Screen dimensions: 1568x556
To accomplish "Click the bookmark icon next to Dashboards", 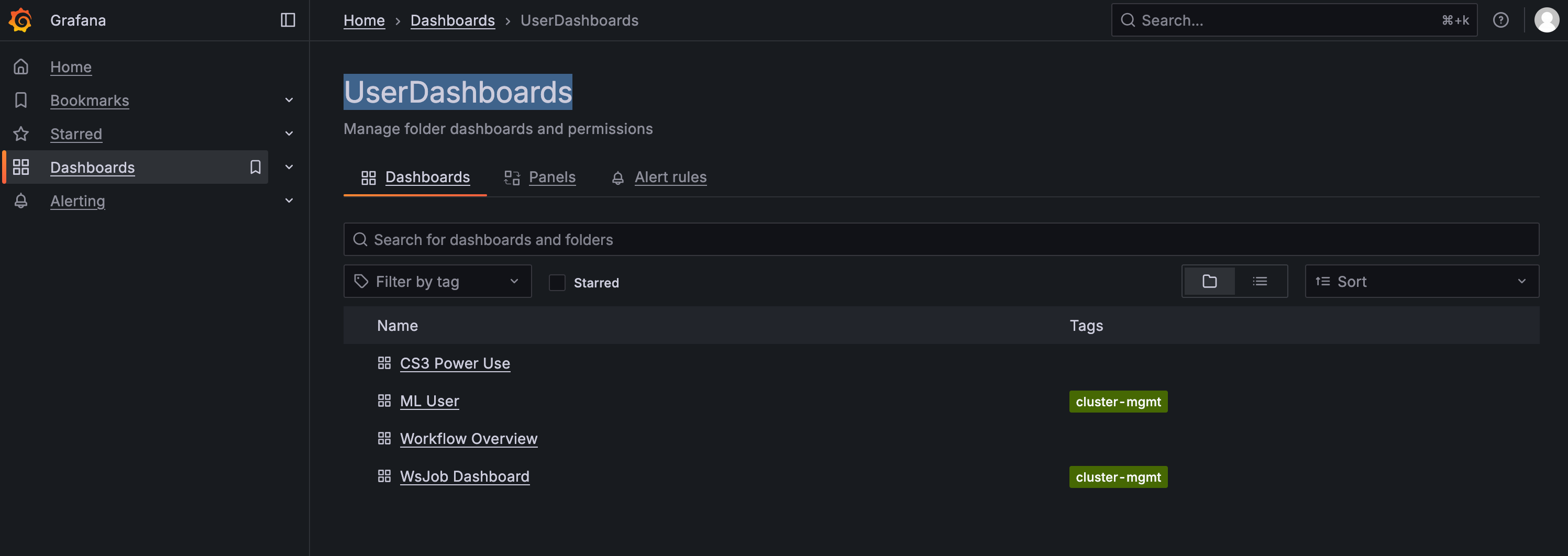I will (x=255, y=166).
